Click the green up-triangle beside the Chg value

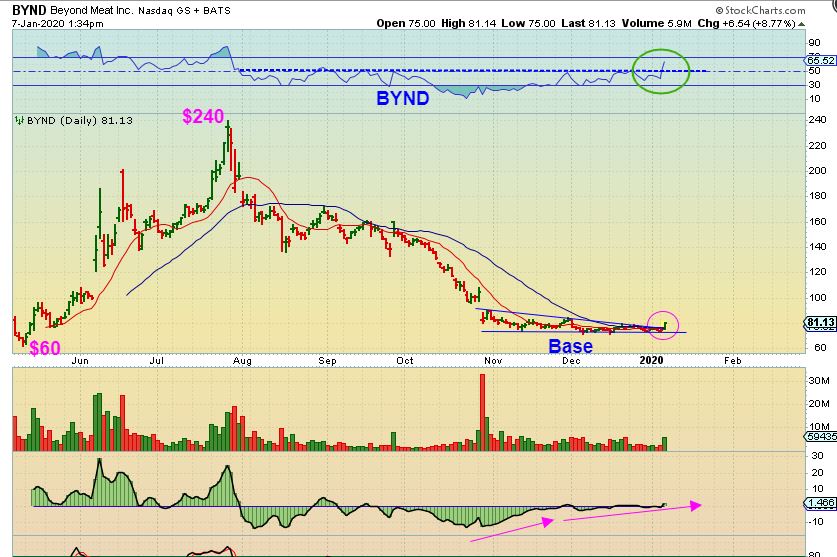coord(801,24)
